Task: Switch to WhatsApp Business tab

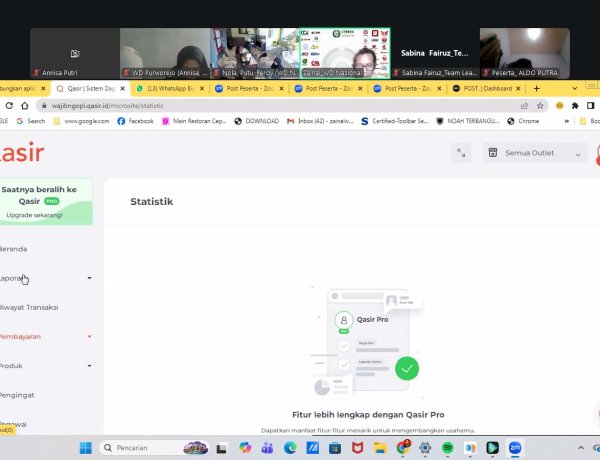Action: (x=170, y=88)
